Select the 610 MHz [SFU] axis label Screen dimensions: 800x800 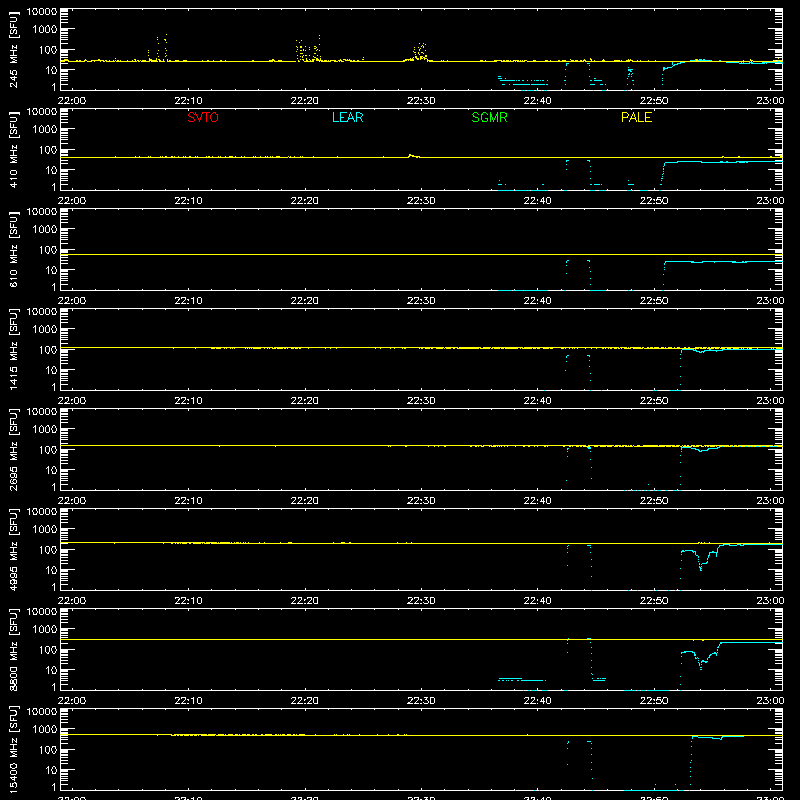pos(14,249)
